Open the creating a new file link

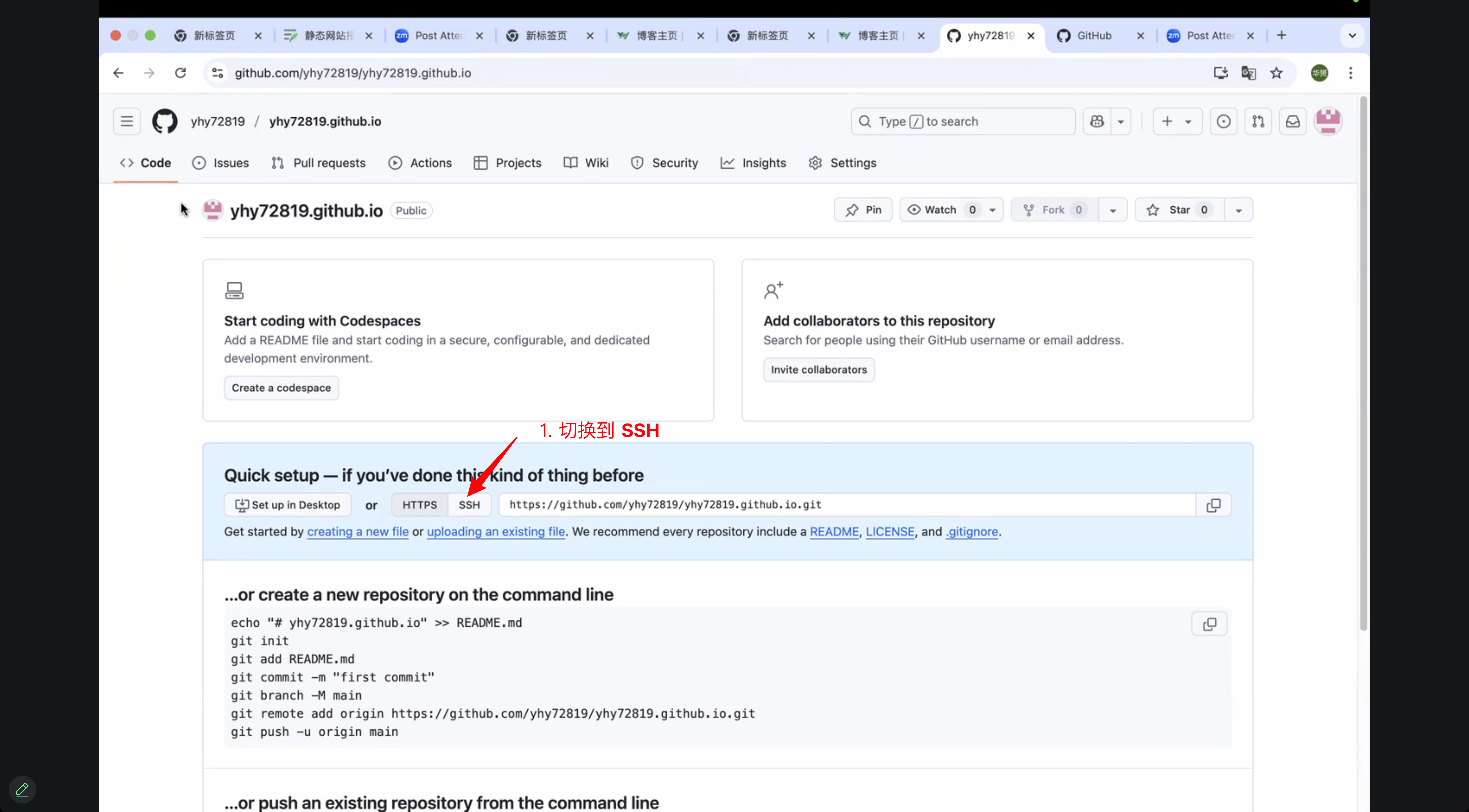[x=357, y=532]
